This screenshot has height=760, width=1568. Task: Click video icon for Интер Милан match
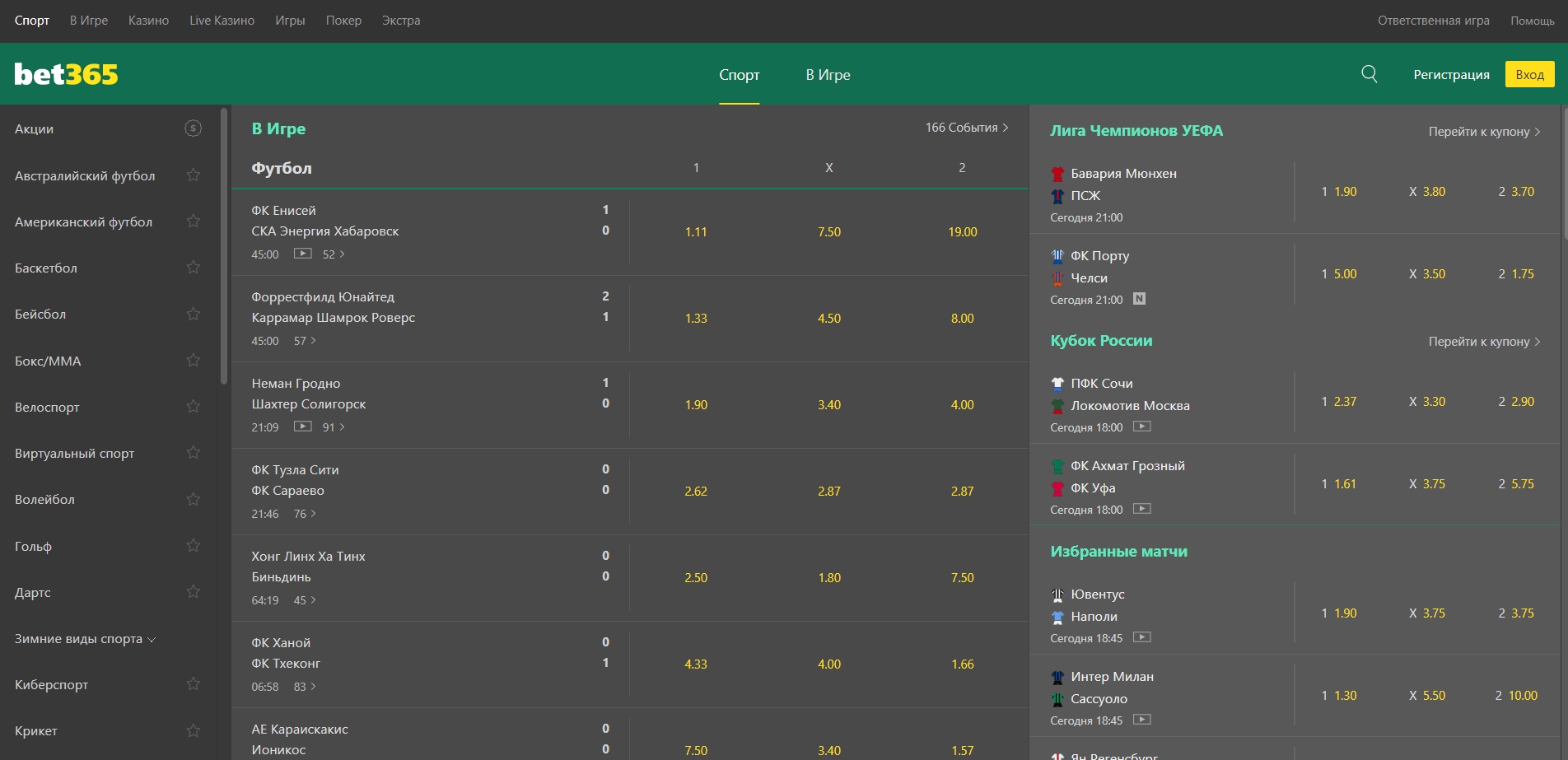click(1142, 720)
